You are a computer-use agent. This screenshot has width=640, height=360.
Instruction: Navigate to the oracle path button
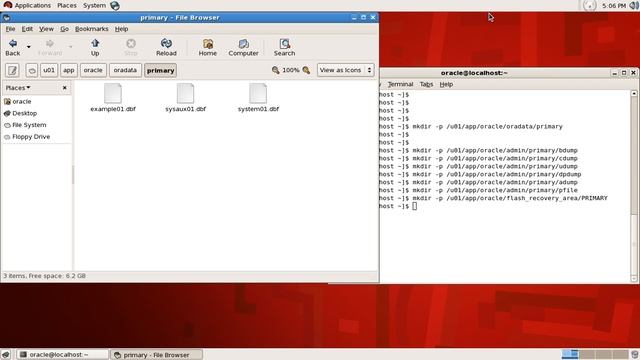coord(93,70)
